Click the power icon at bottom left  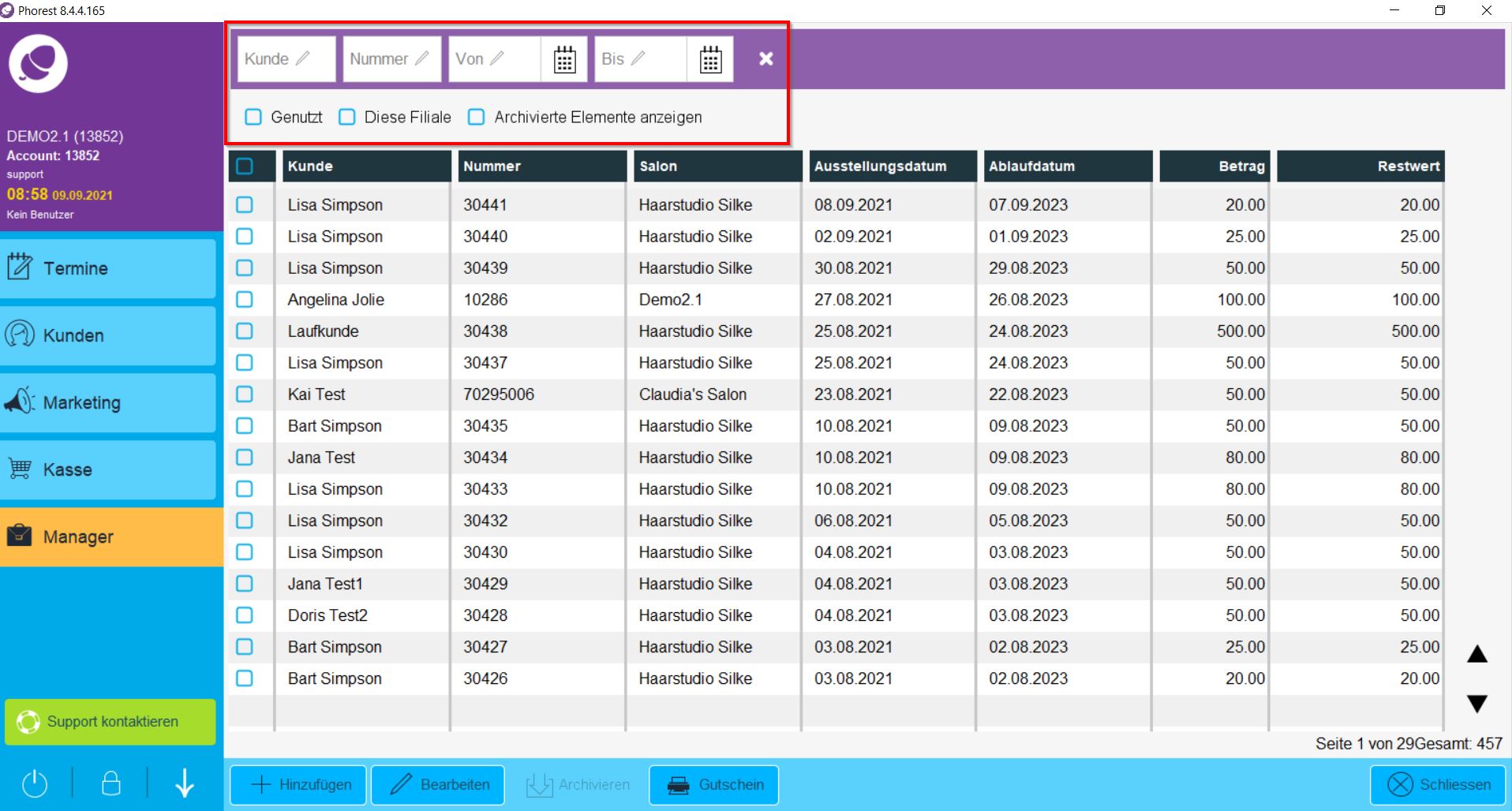click(x=35, y=783)
